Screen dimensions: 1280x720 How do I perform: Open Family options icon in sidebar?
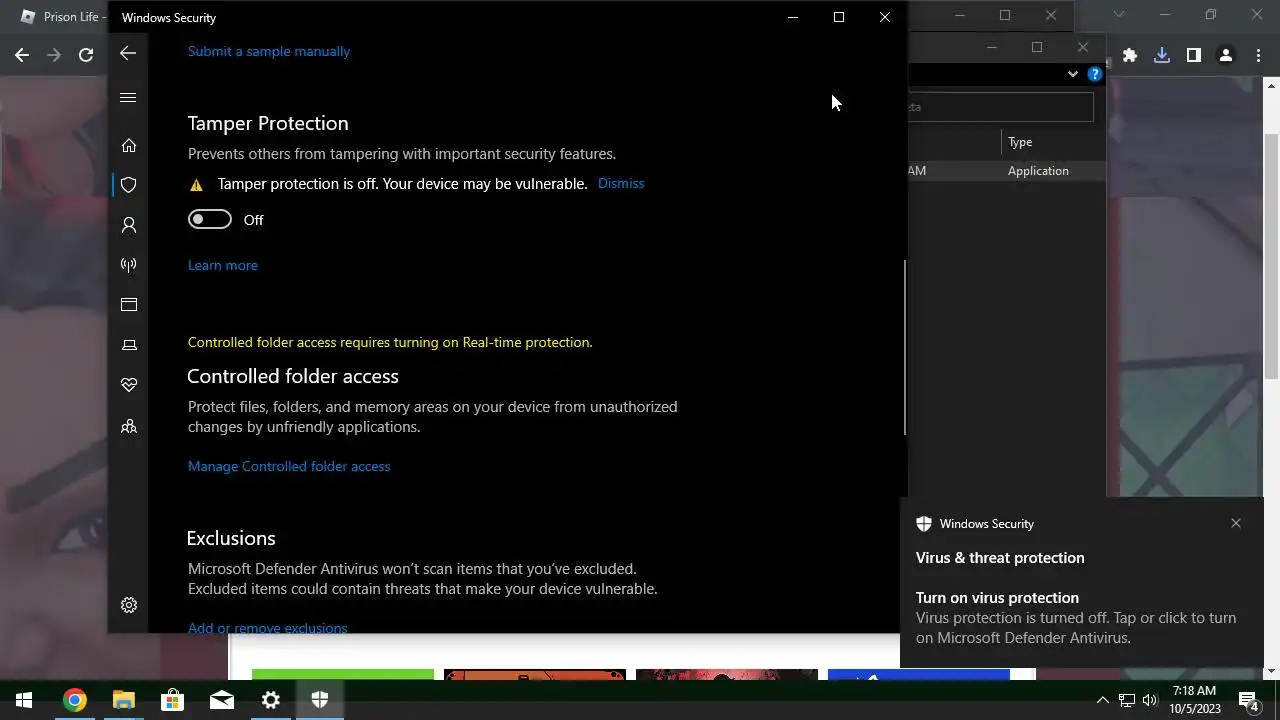coord(129,427)
